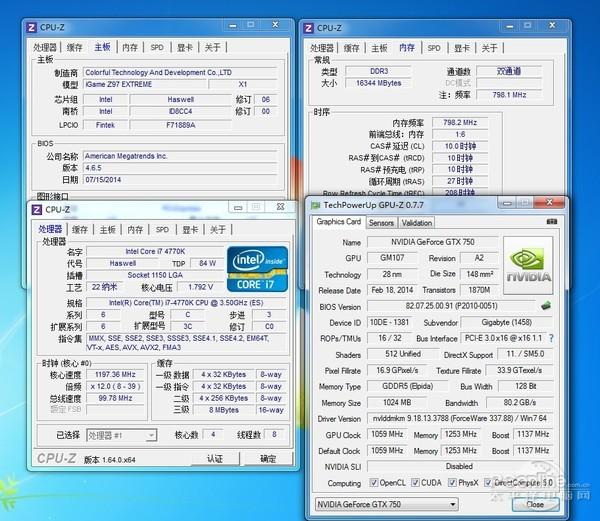The height and width of the screenshot is (521, 600).
Task: Toggle the DirectCompute 5.0 checkbox
Action: point(488,483)
